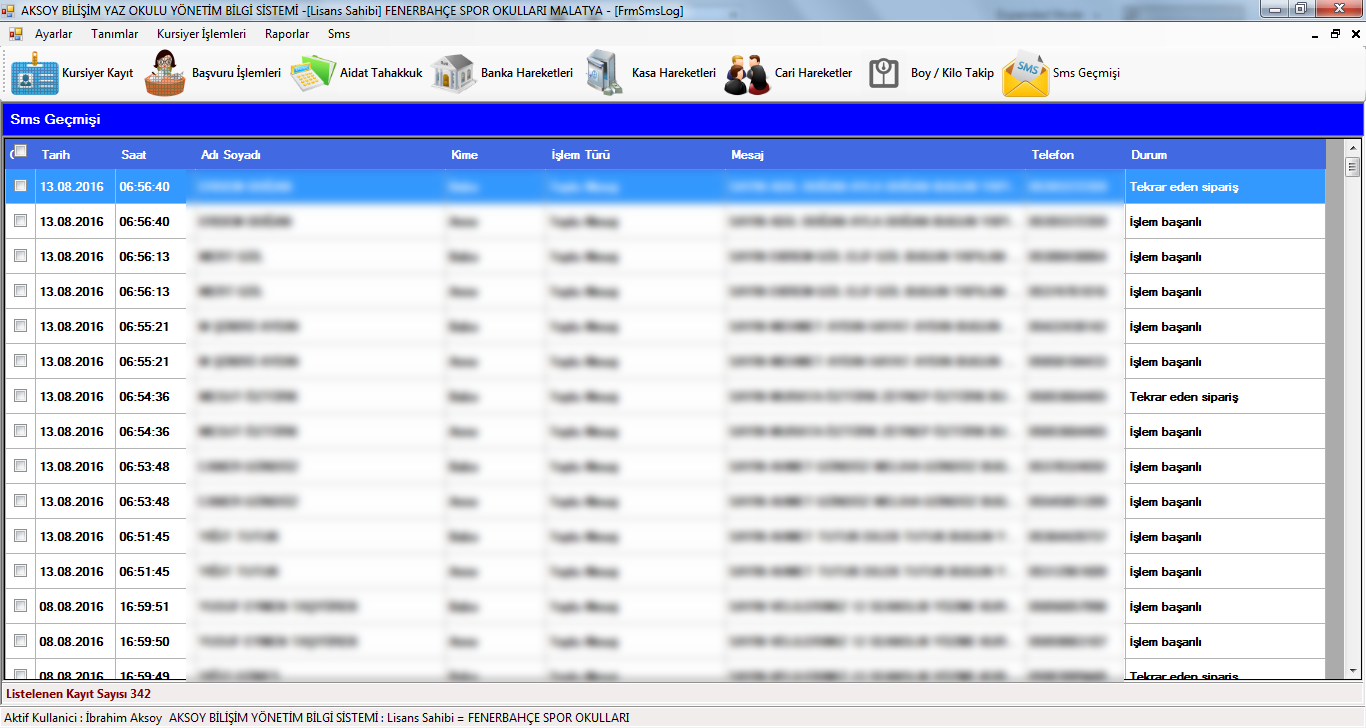Open Boy / Kilo Takip scale icon
This screenshot has height=728, width=1366.
click(x=884, y=73)
